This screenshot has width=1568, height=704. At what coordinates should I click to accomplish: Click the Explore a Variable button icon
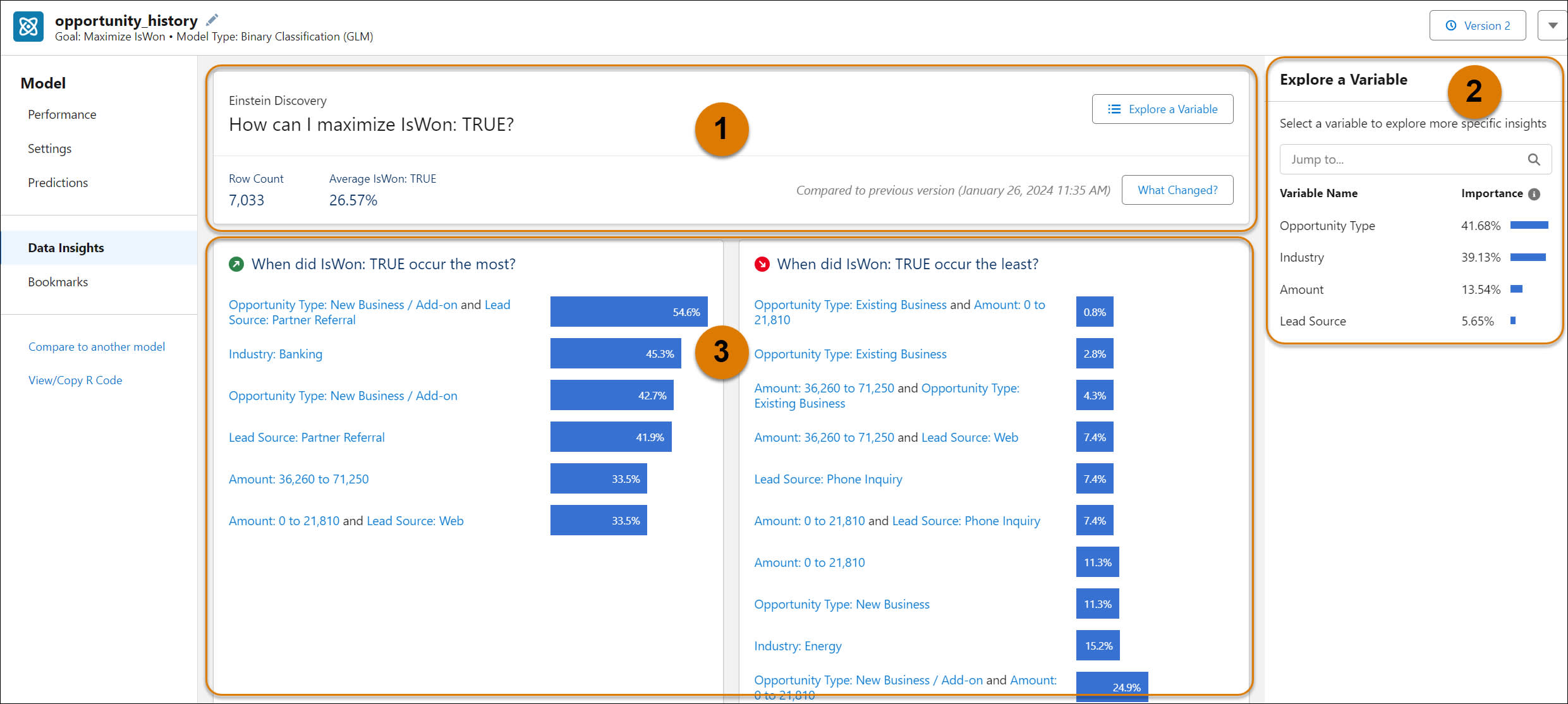1114,110
